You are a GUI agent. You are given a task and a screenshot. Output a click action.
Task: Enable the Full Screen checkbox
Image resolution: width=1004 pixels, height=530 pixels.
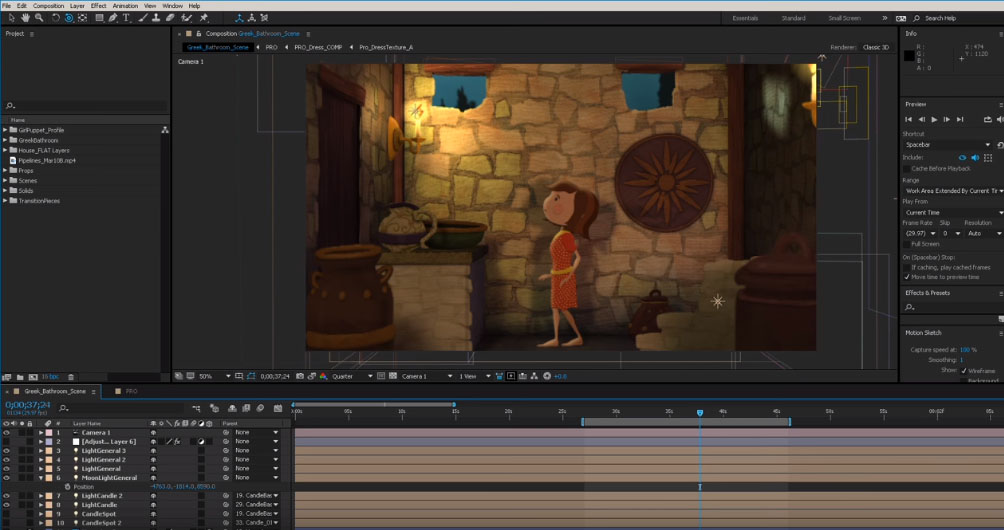pyautogui.click(x=906, y=243)
